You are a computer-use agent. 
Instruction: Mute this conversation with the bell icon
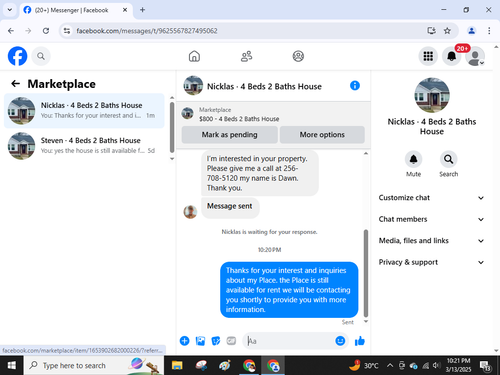point(413,159)
